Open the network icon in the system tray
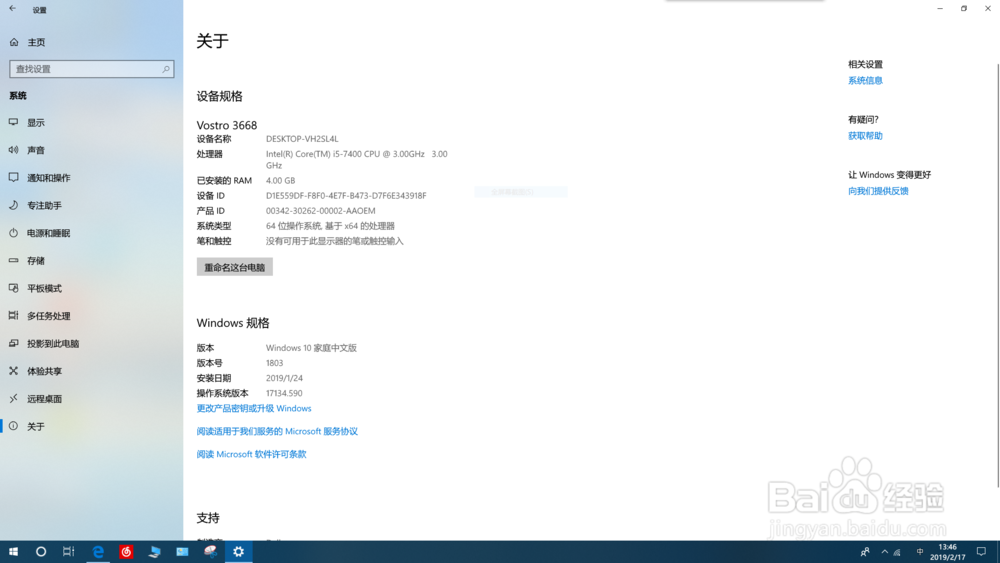 [897, 552]
